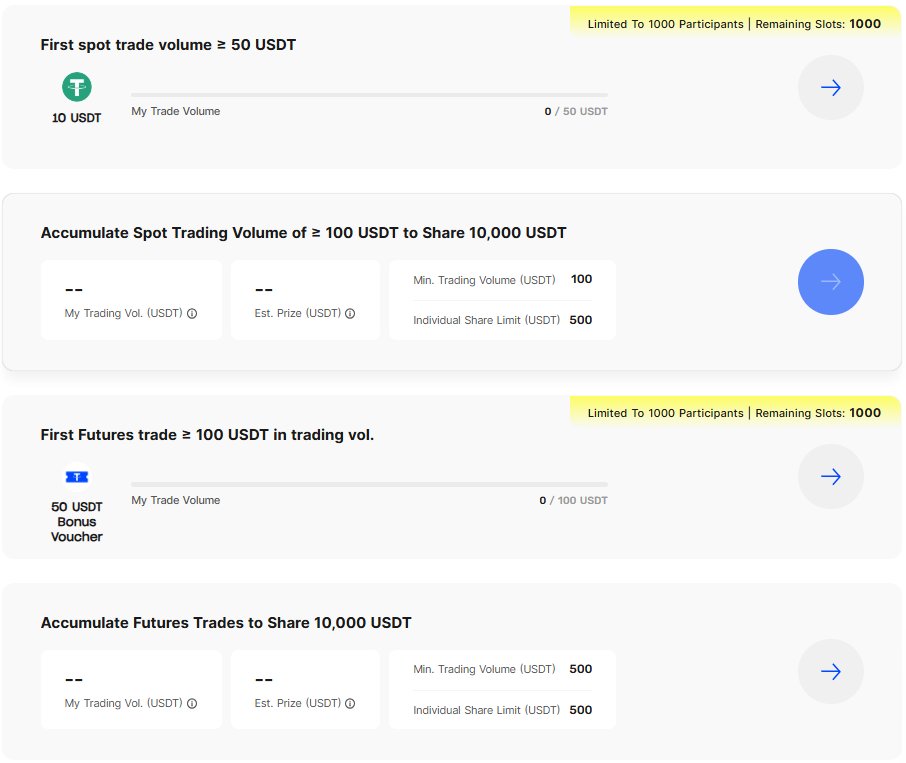This screenshot has width=906, height=763.
Task: Select heading 'Accumulate Futures Trades to Share 10,000 USDT'
Action: (x=226, y=623)
